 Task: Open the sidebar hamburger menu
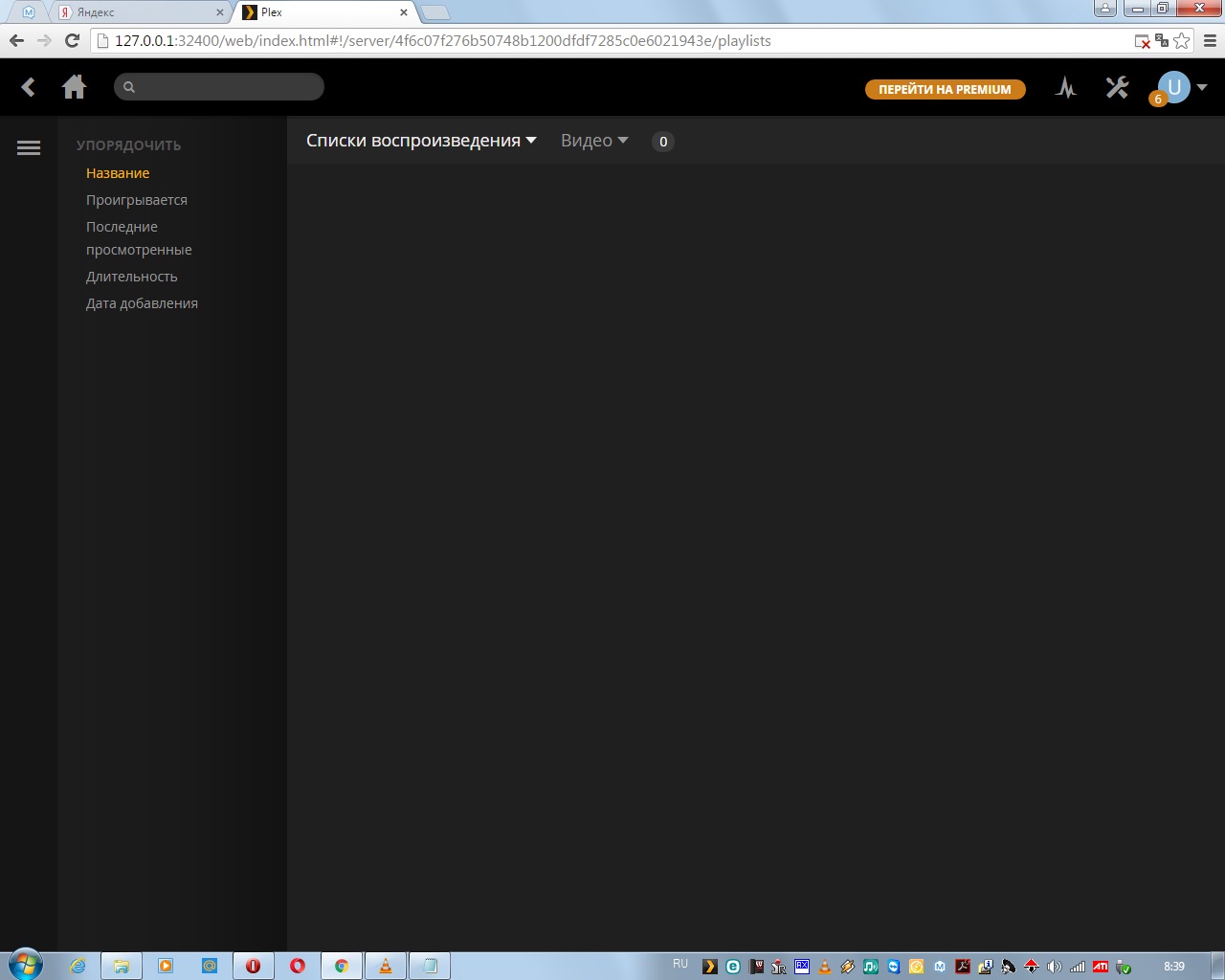point(28,147)
